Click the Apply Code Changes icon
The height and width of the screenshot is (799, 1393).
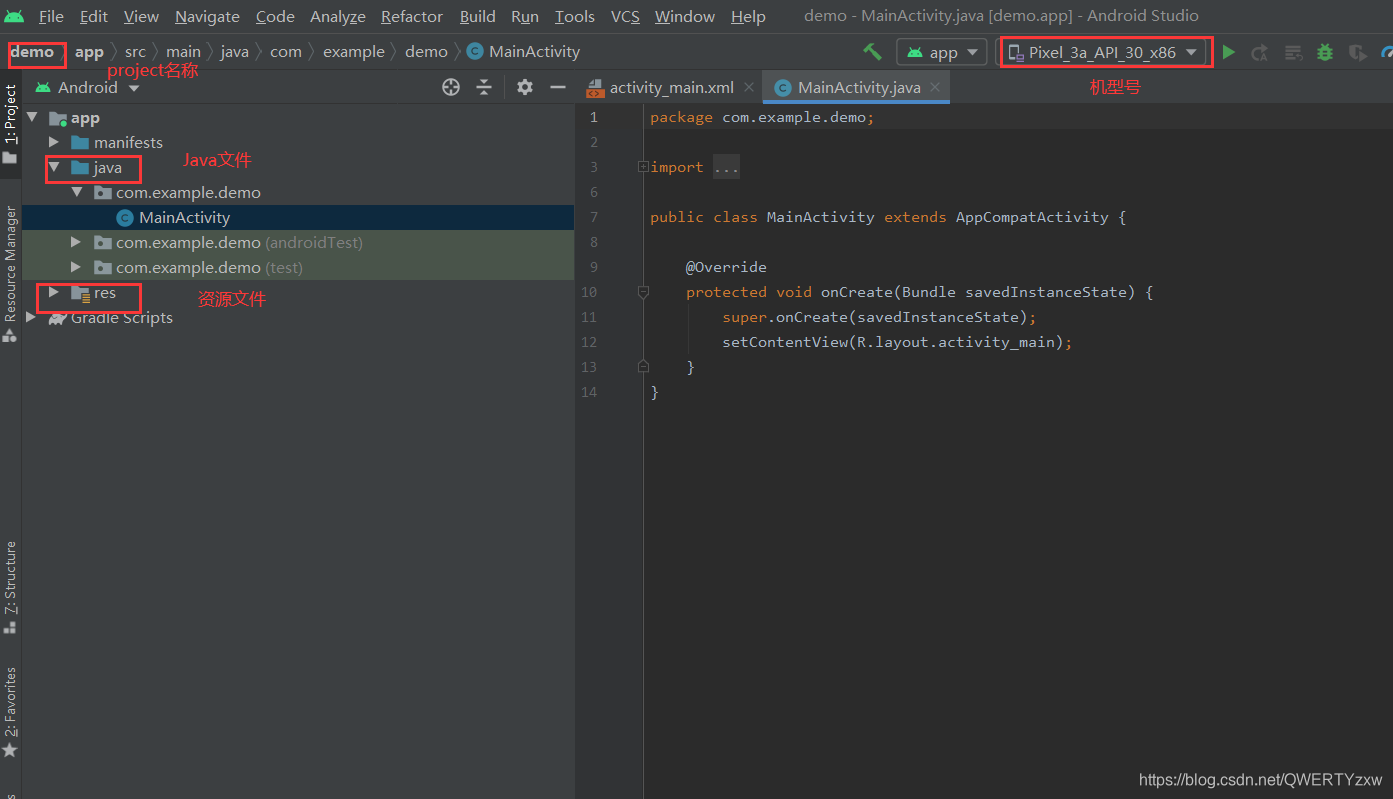coord(1293,52)
